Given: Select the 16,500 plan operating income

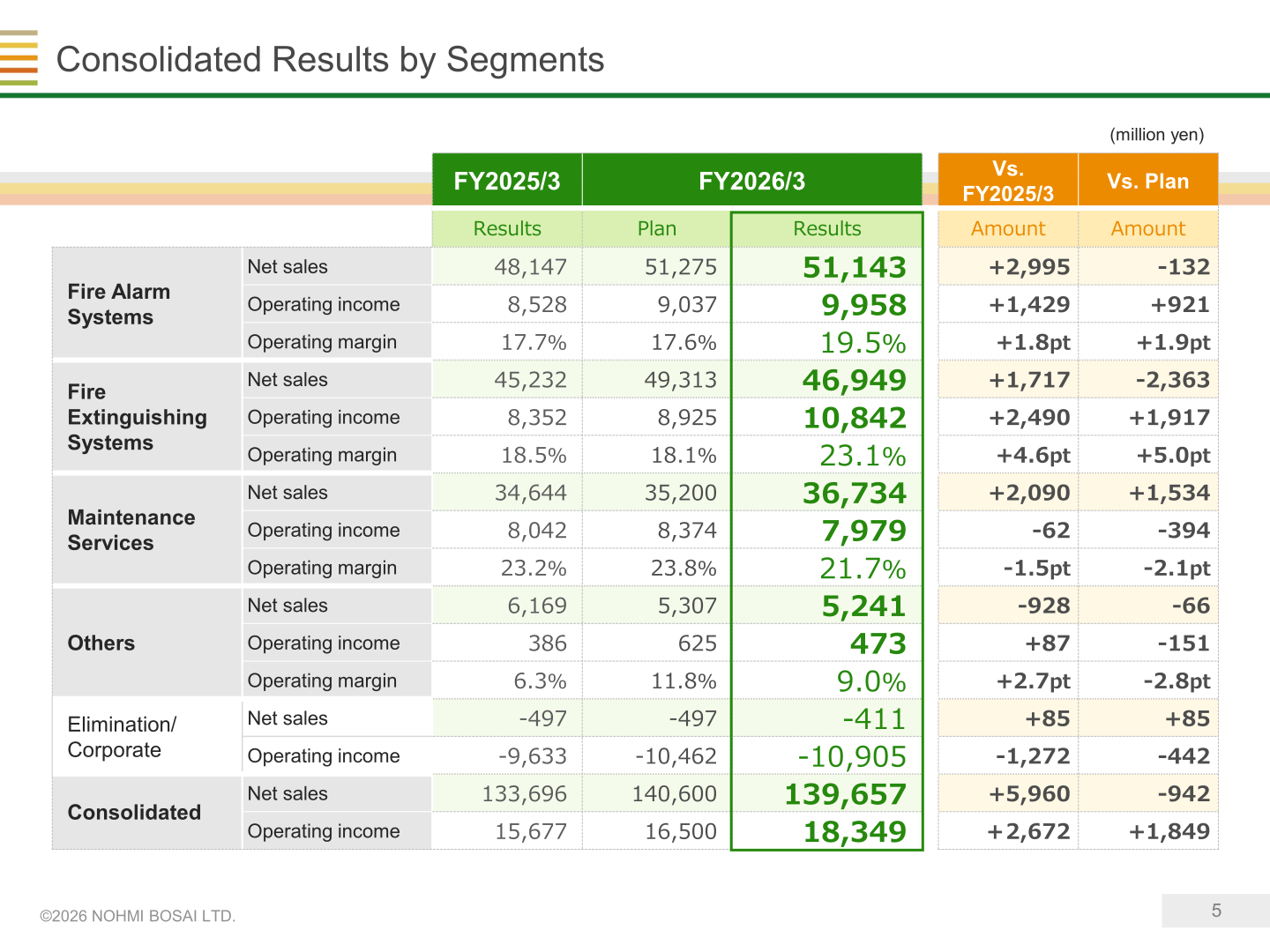Looking at the screenshot, I should coord(681,831).
